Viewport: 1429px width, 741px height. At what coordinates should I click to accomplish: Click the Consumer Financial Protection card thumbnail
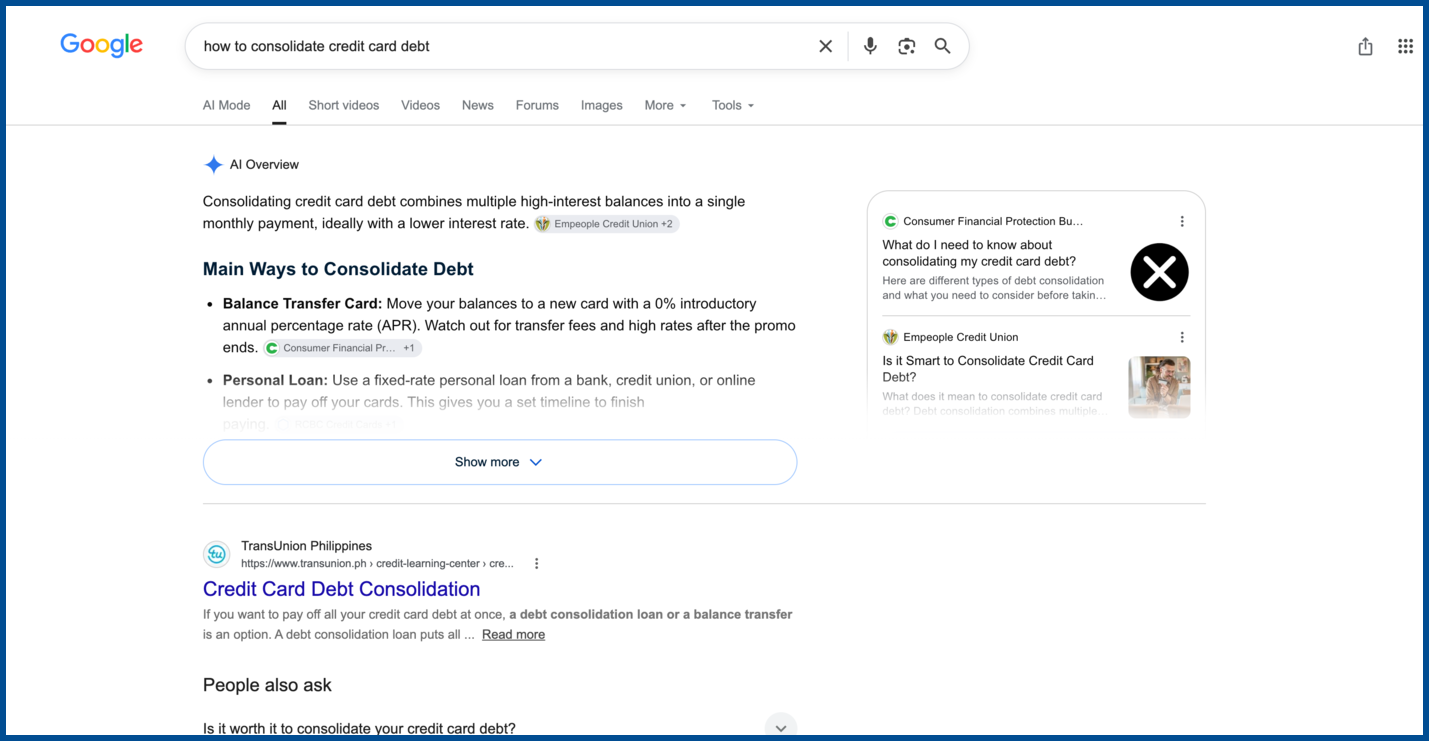[1159, 272]
